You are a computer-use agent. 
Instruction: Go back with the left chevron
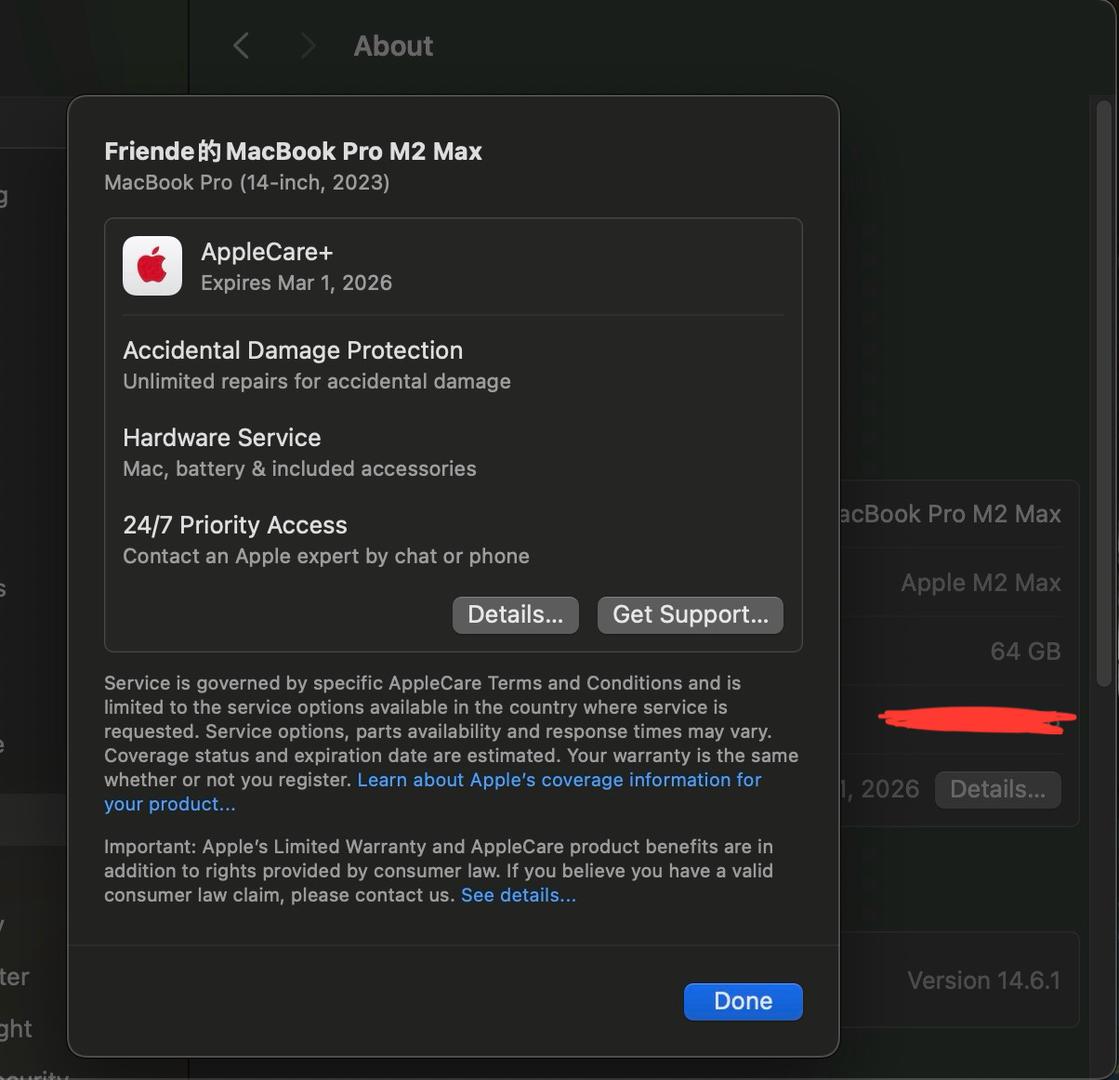click(x=240, y=46)
